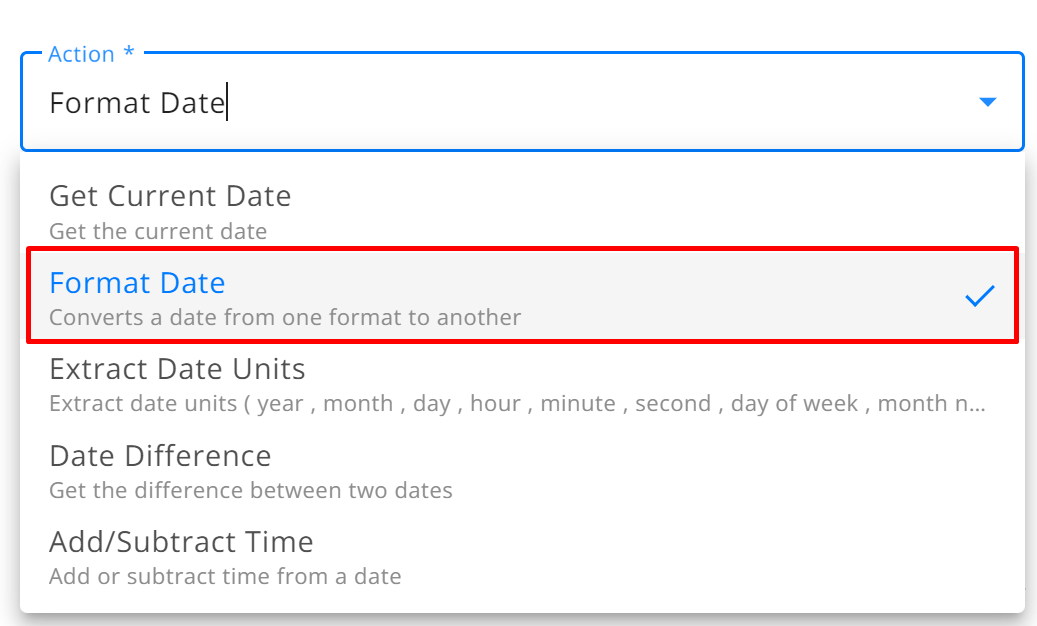The image size is (1037, 626).
Task: Select the highlighted Format Date option
Action: 522,295
